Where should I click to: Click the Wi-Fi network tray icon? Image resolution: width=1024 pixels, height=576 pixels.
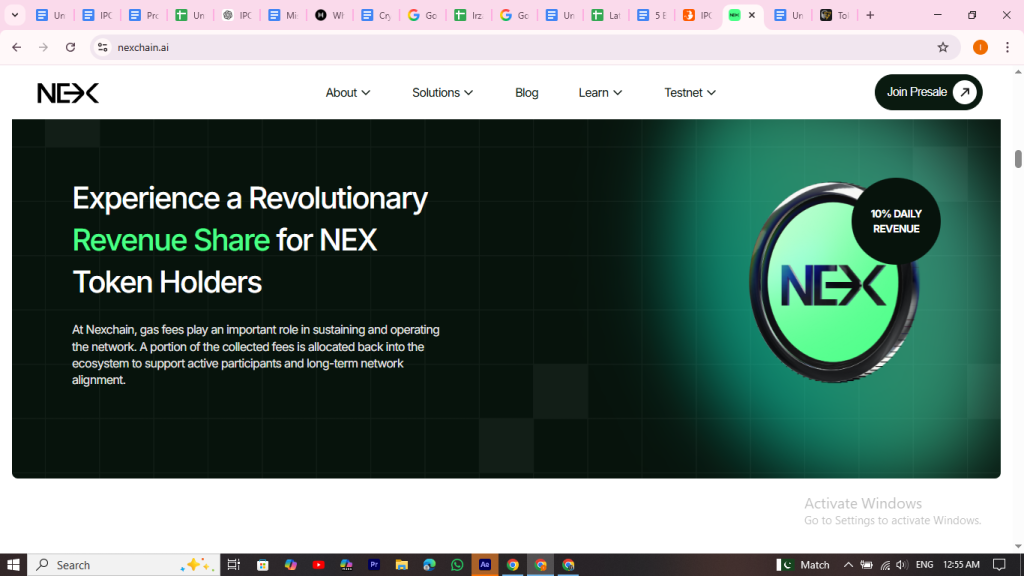885,565
